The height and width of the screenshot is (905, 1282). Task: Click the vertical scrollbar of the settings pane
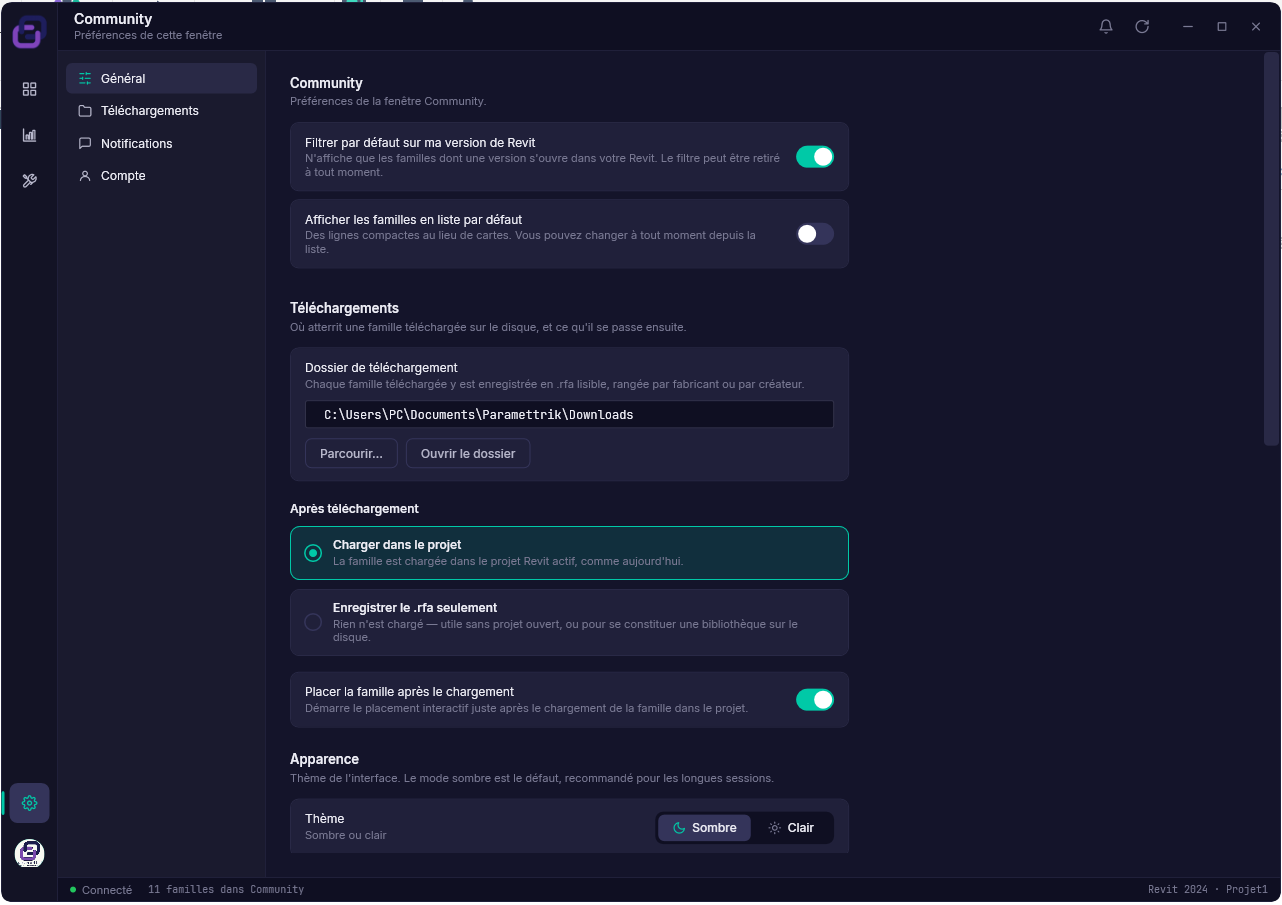1272,249
